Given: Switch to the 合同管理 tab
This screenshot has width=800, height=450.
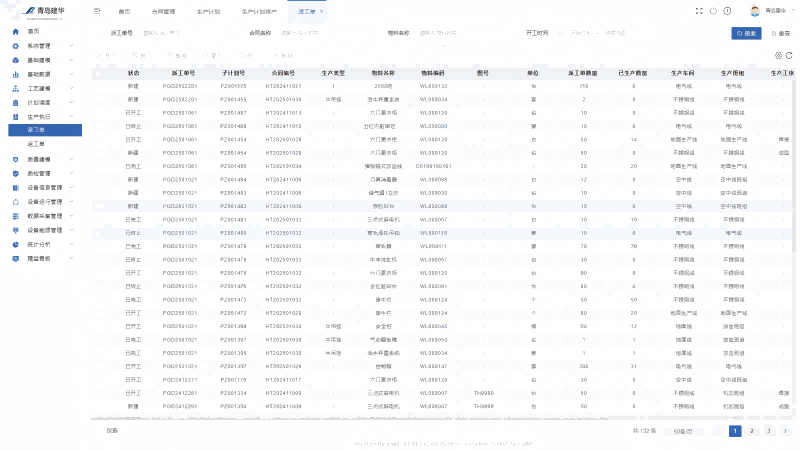Looking at the screenshot, I should pyautogui.click(x=162, y=10).
